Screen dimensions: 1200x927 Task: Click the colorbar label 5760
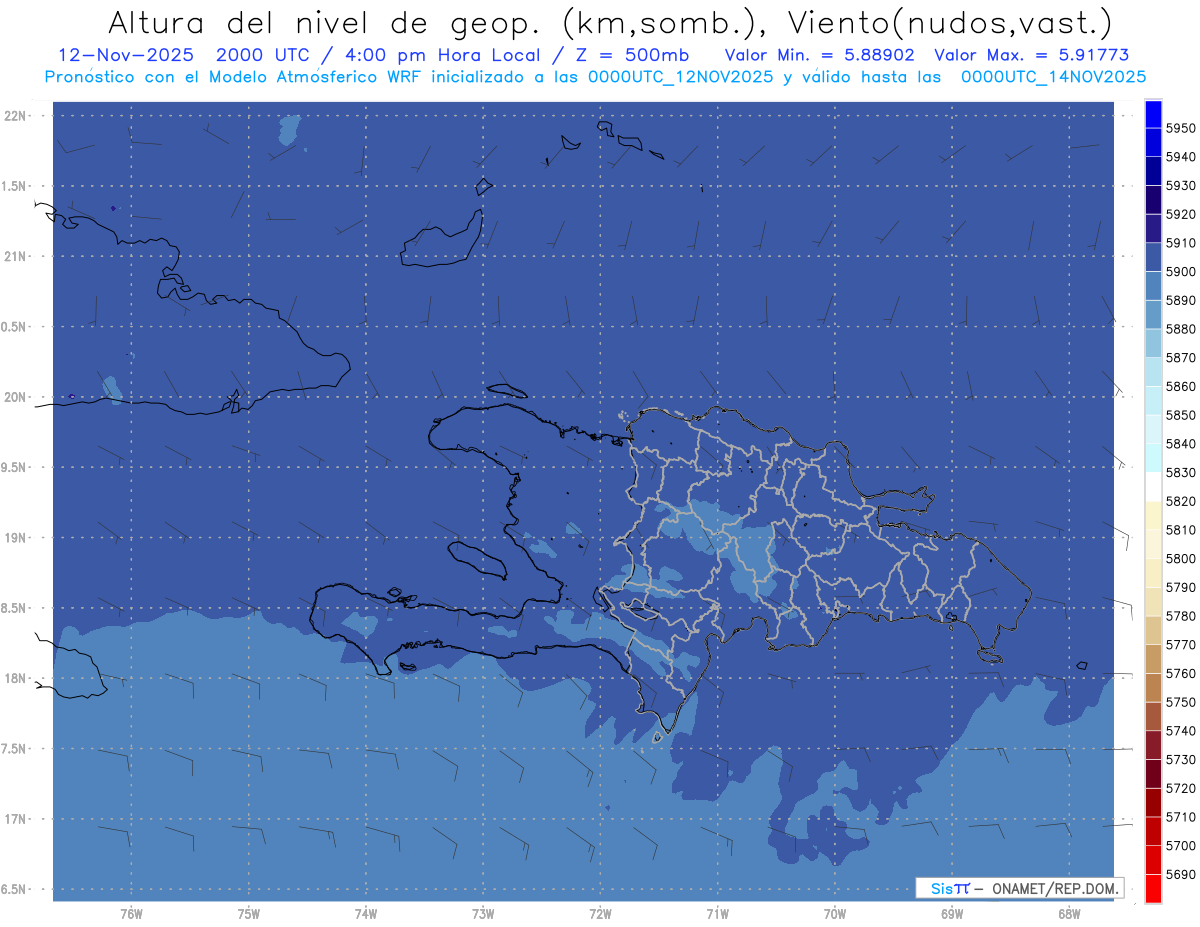click(x=1180, y=673)
